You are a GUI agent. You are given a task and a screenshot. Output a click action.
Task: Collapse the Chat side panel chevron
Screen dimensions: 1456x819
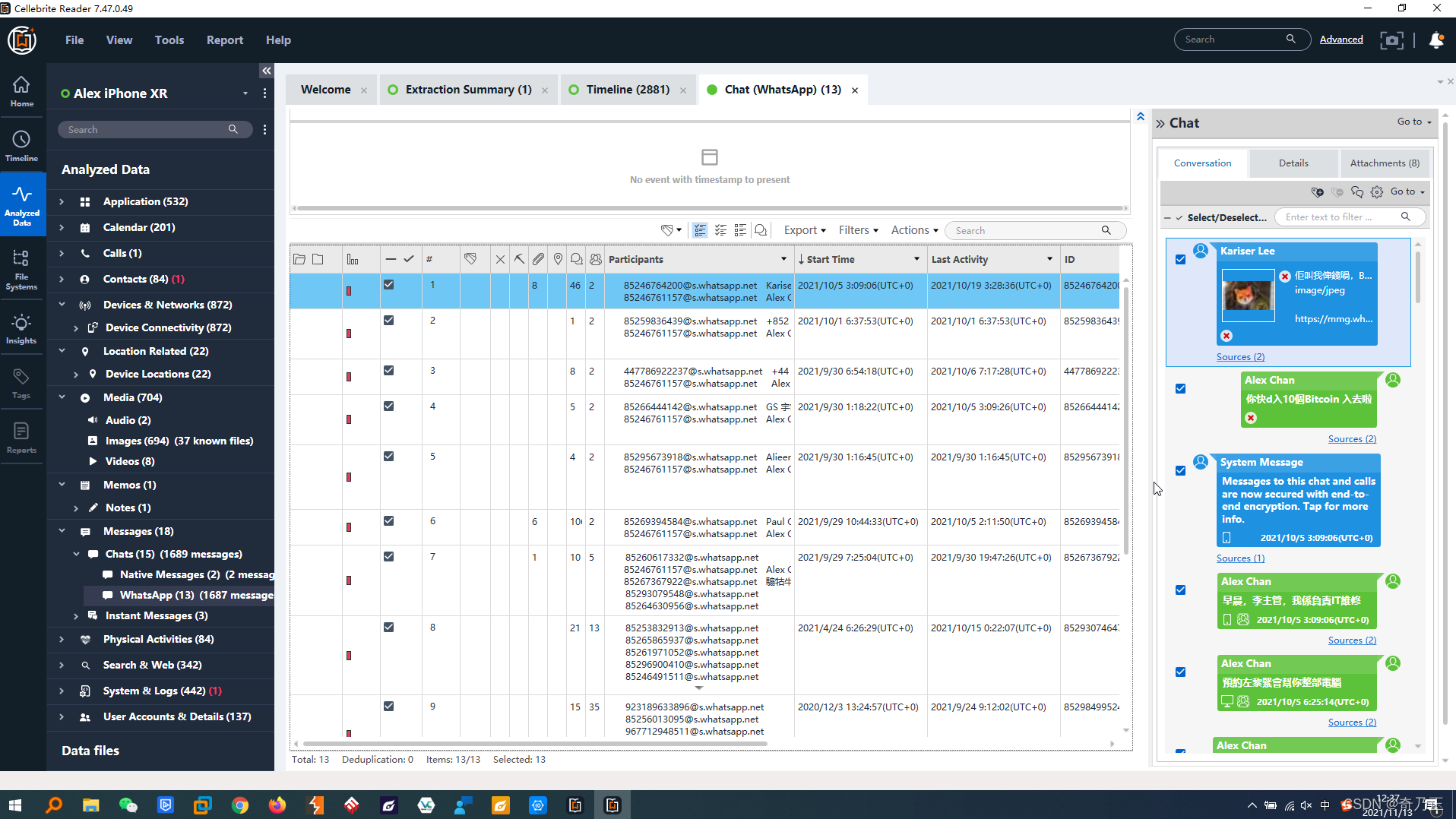coord(1160,123)
